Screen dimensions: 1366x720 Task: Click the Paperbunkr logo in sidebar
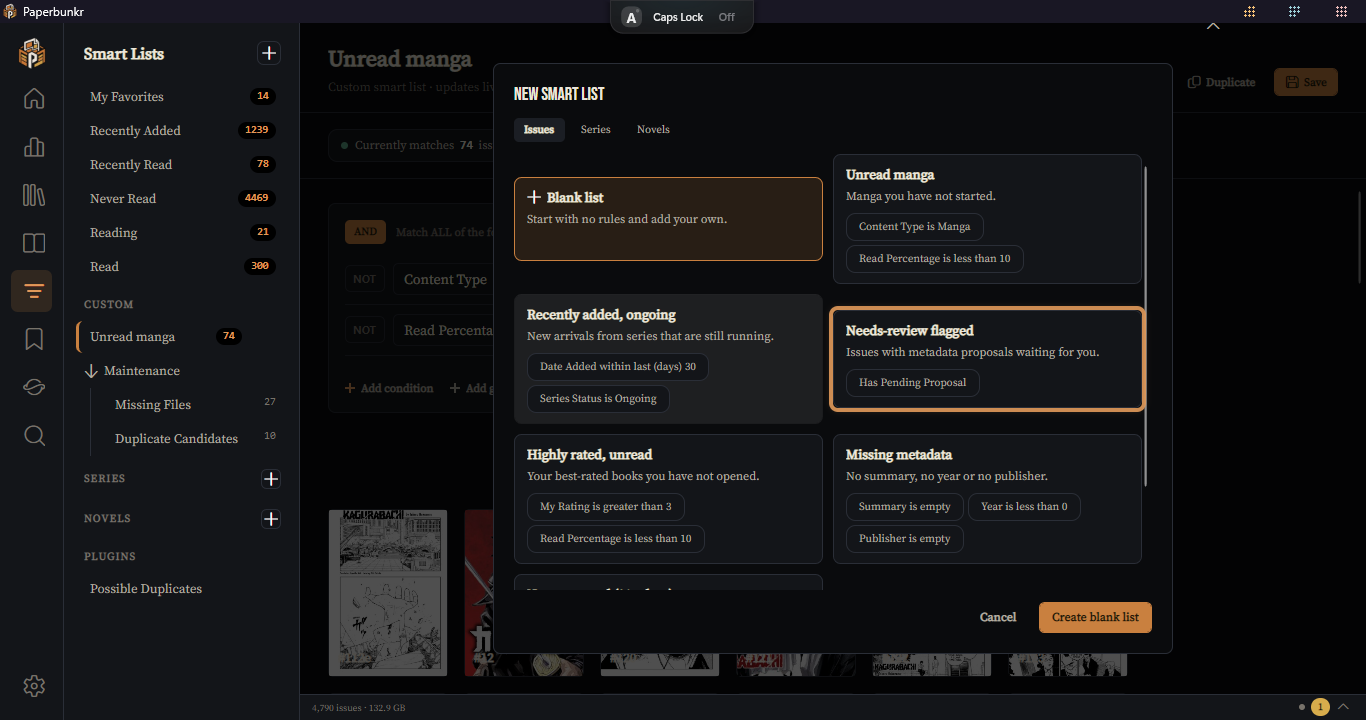32,53
